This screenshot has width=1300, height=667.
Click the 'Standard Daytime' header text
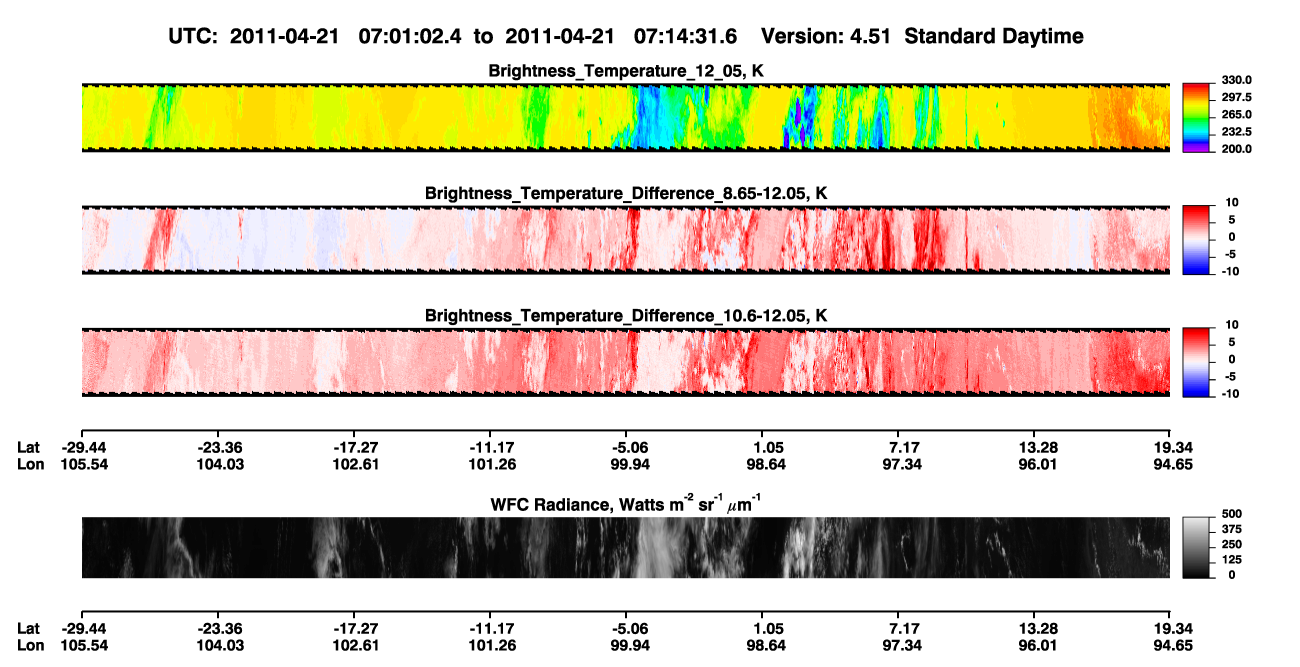pyautogui.click(x=994, y=36)
